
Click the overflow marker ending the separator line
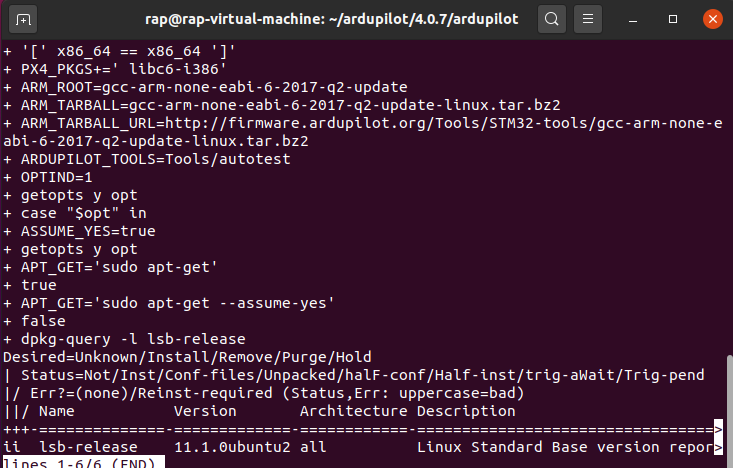[x=719, y=429]
